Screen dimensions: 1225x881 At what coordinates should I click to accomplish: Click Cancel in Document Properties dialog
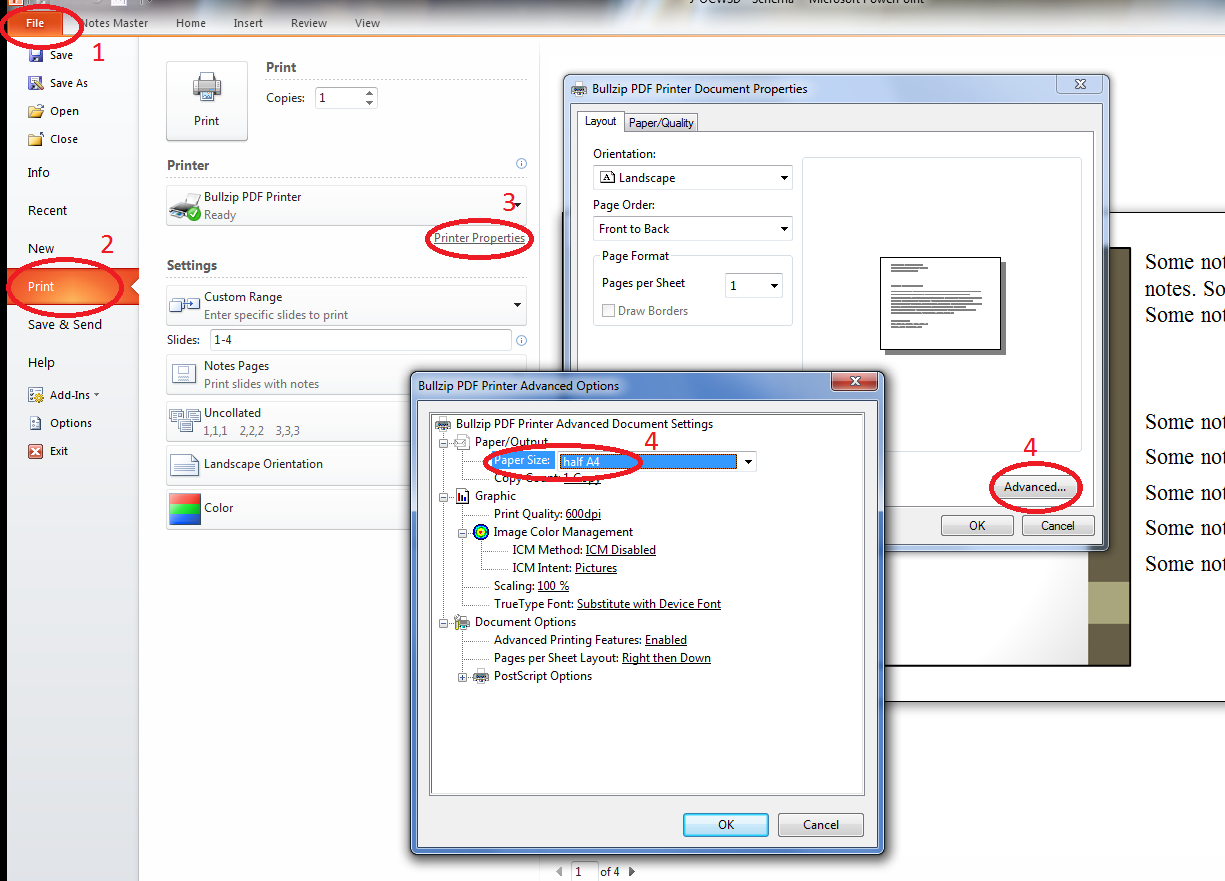coord(1058,525)
